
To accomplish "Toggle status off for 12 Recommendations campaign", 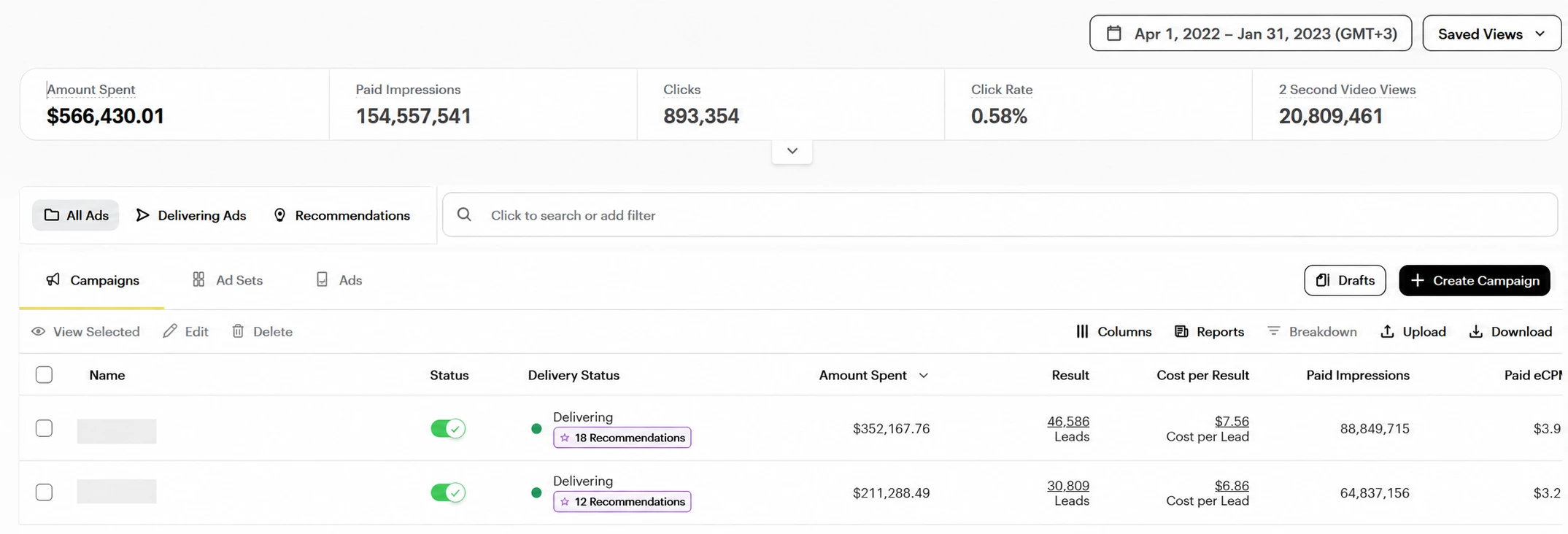I will tap(448, 492).
